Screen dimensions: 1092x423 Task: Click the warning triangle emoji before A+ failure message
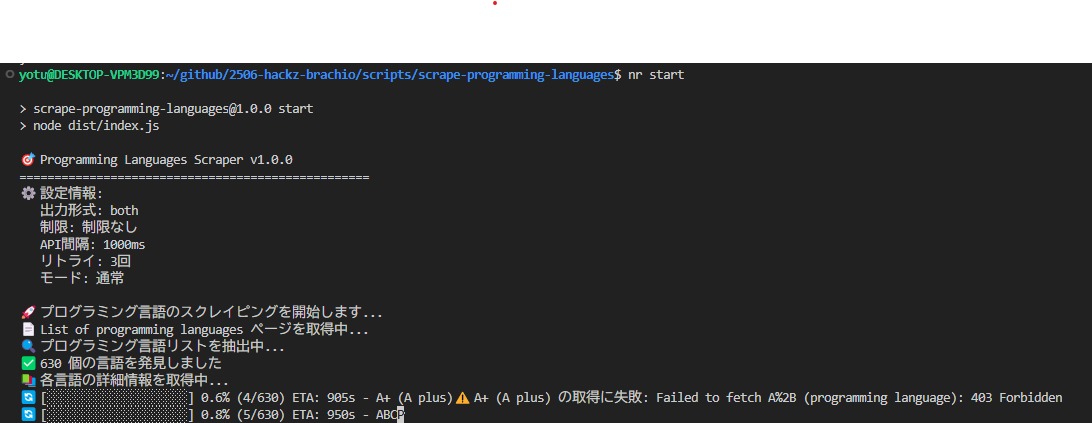(463, 398)
